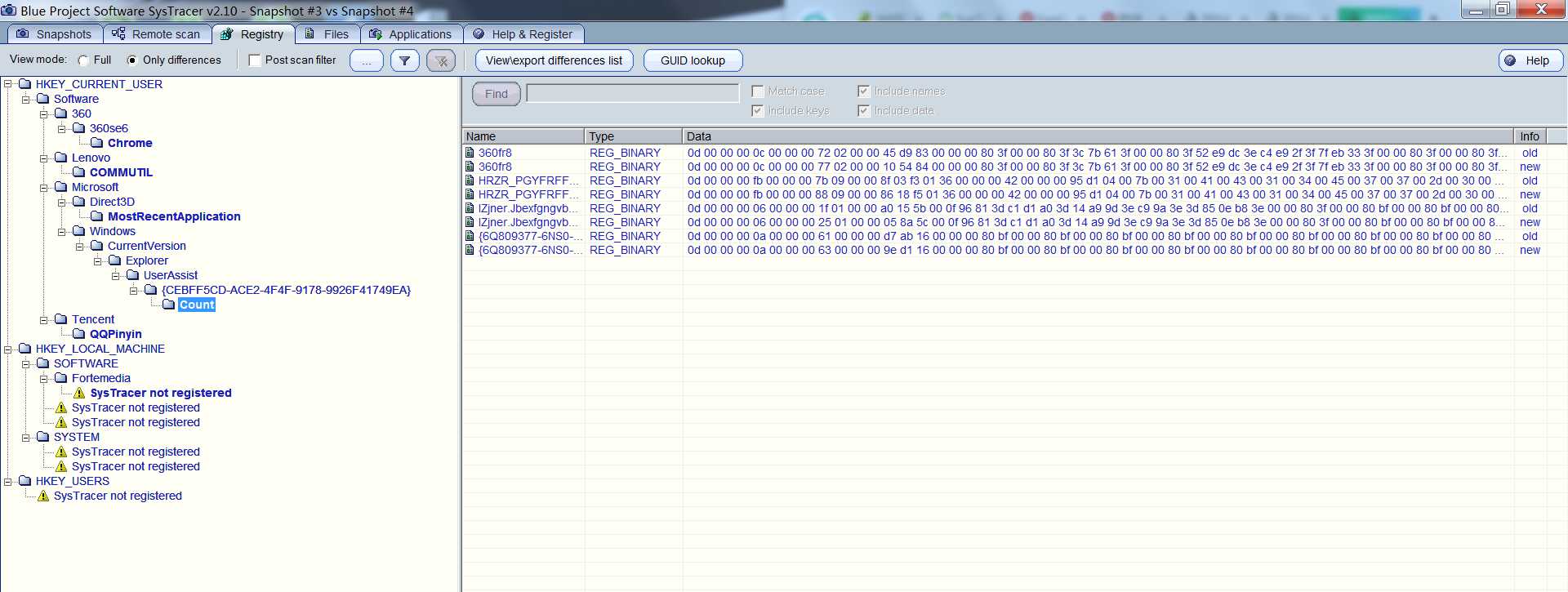Click the HKEY_USERS folder icon
This screenshot has width=1568, height=592.
pyautogui.click(x=25, y=481)
